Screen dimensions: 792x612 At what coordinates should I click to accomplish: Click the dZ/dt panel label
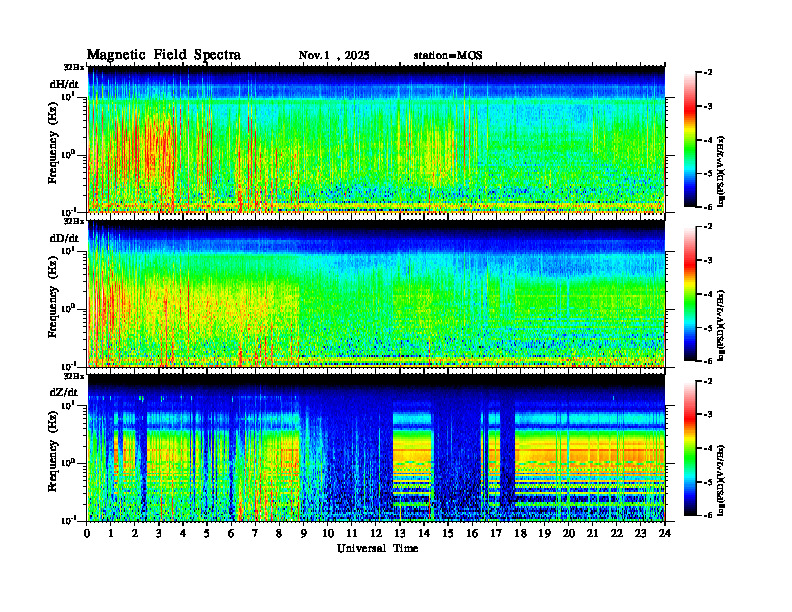(x=64, y=392)
